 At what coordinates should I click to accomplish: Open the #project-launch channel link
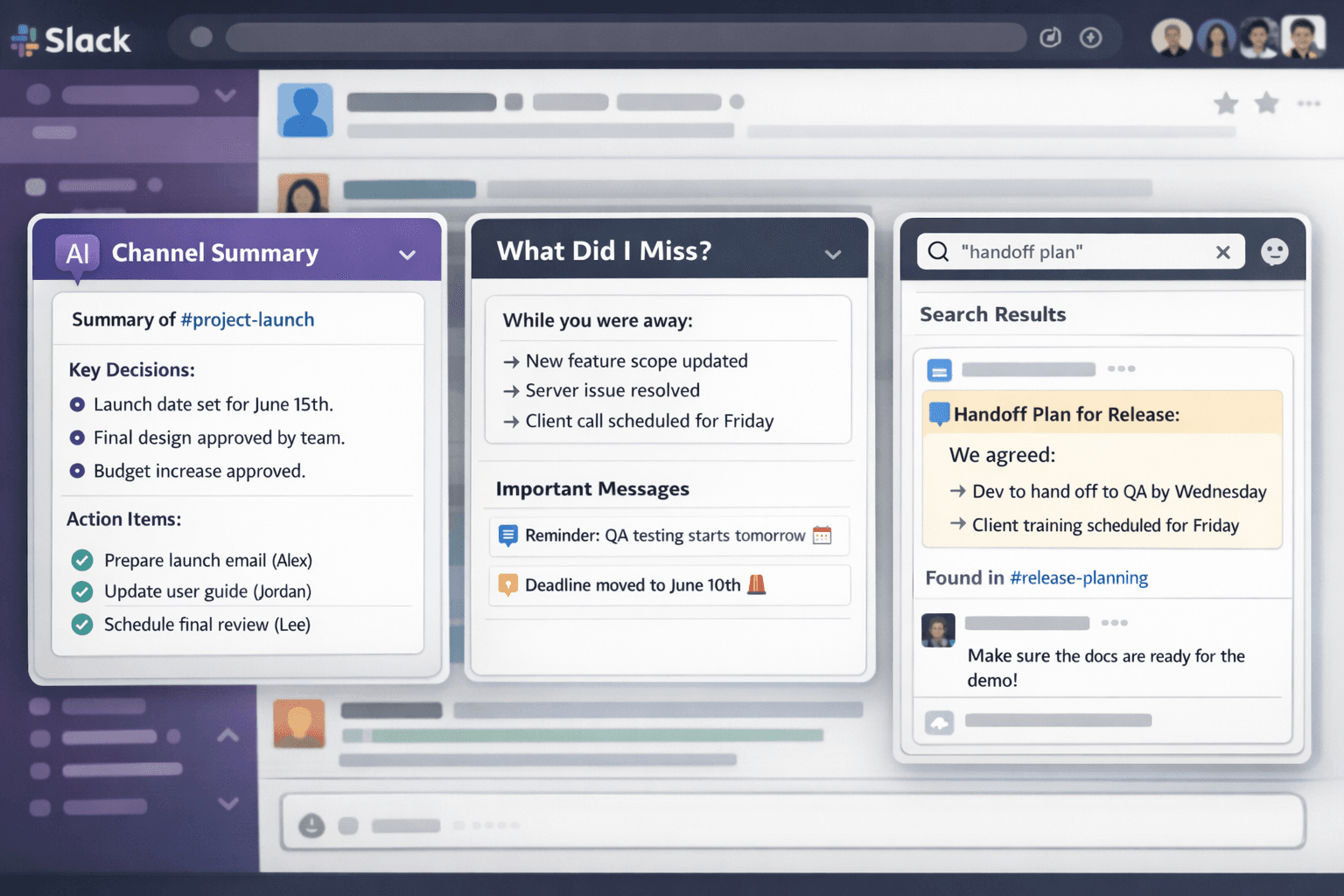point(248,319)
